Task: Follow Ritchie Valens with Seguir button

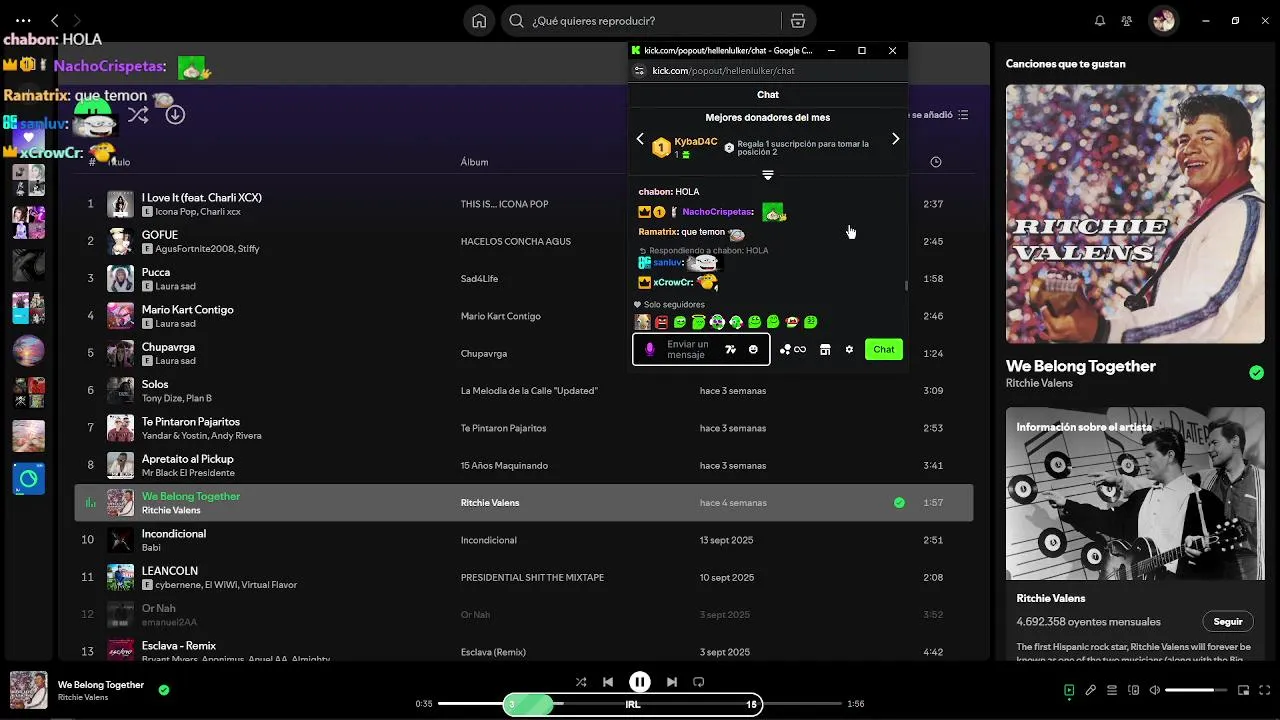Action: (x=1228, y=621)
